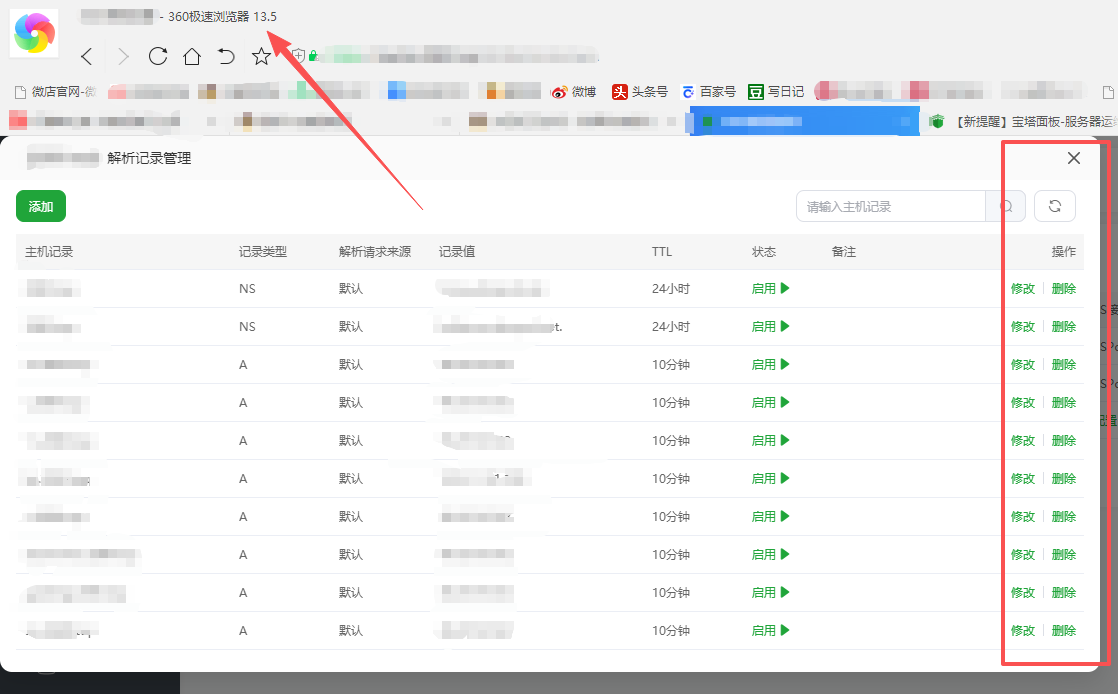Toggle 启用 status of the first NS record
This screenshot has height=694, width=1118.
point(770,289)
